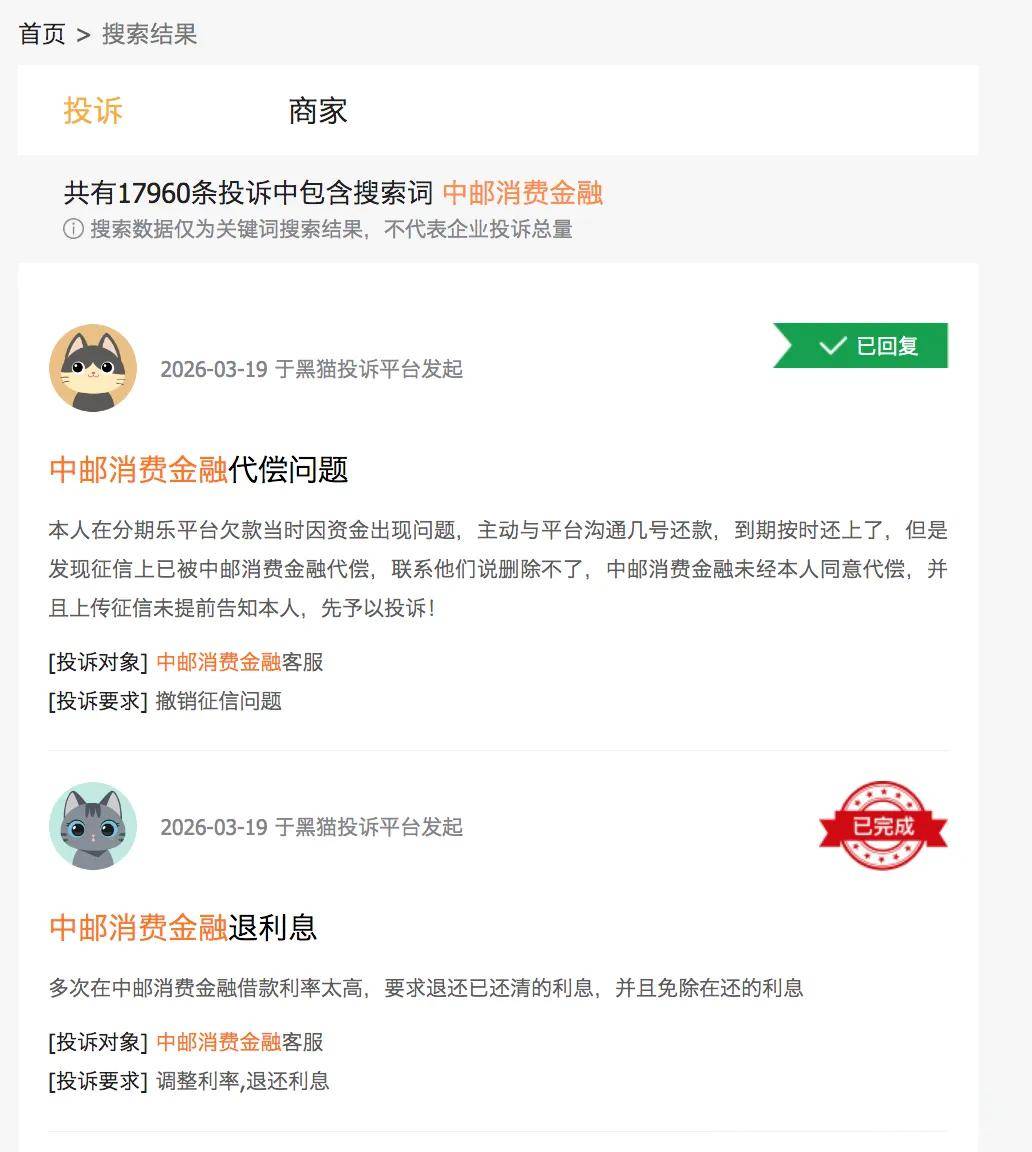1032x1152 pixels.
Task: Switch to the 投诉 tab
Action: (x=93, y=111)
